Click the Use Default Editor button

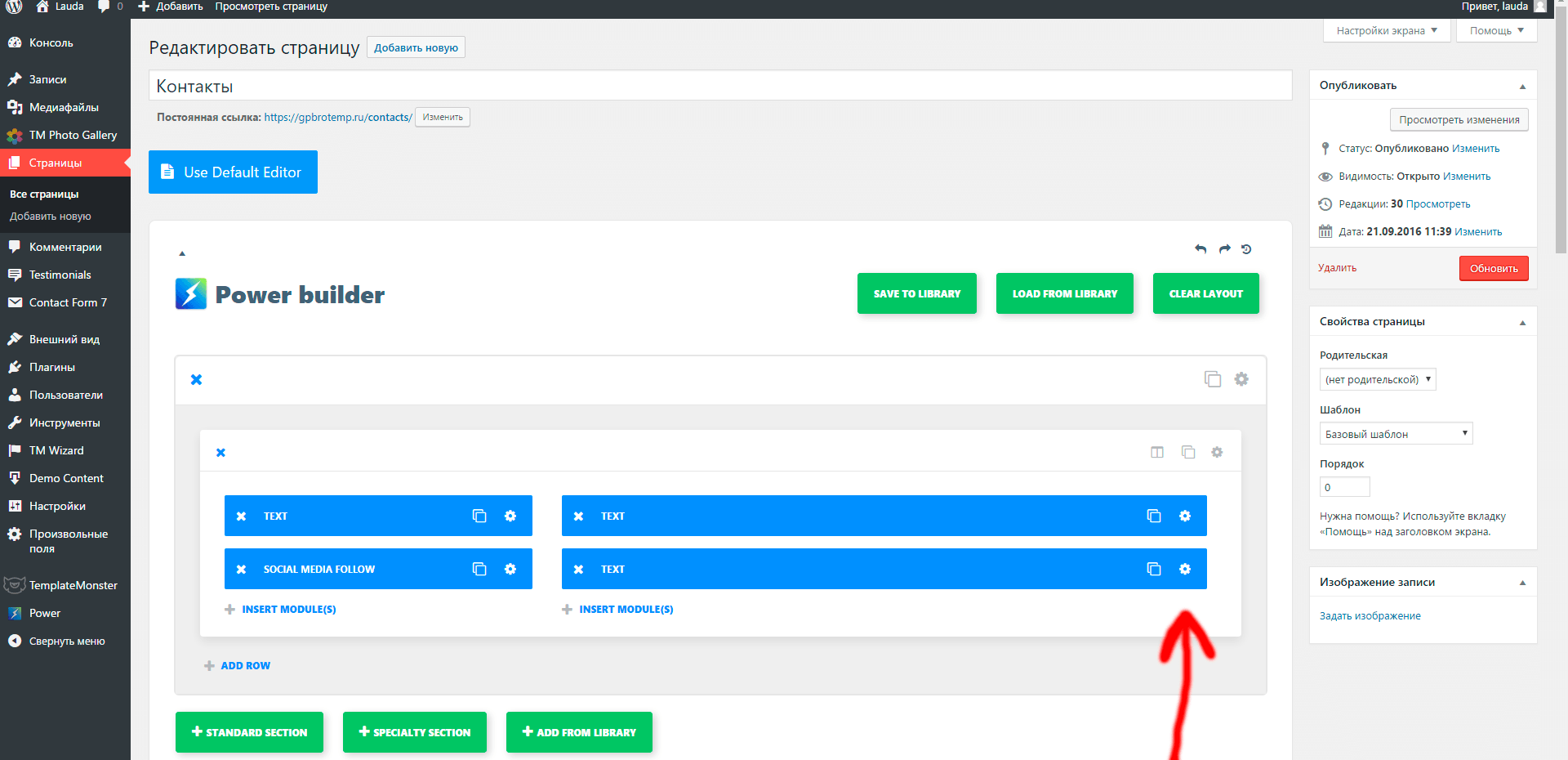(x=233, y=172)
